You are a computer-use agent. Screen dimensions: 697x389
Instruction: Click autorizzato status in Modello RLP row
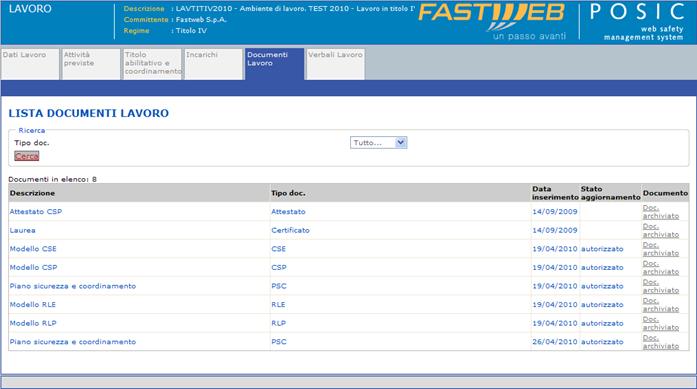tap(602, 323)
